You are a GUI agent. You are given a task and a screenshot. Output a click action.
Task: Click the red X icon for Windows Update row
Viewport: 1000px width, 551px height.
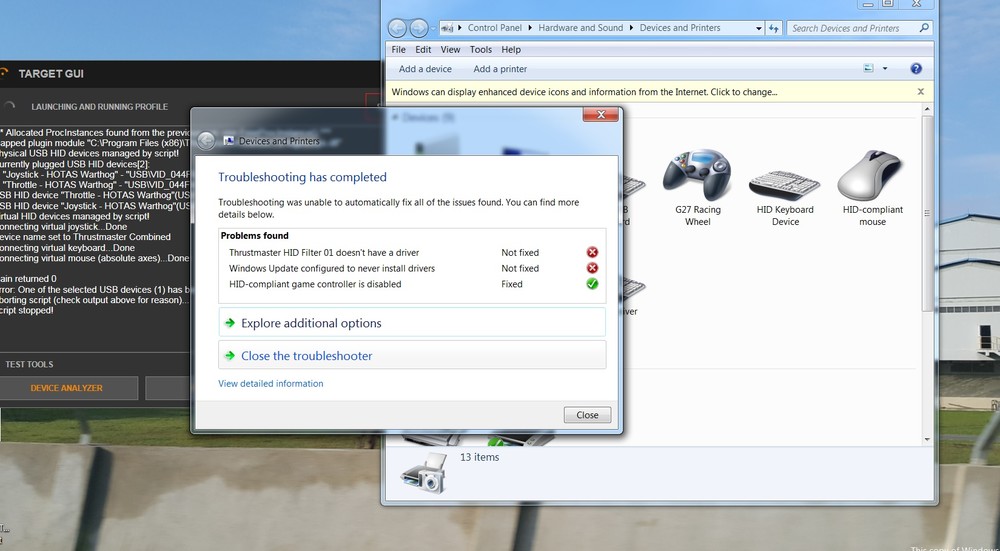[592, 268]
